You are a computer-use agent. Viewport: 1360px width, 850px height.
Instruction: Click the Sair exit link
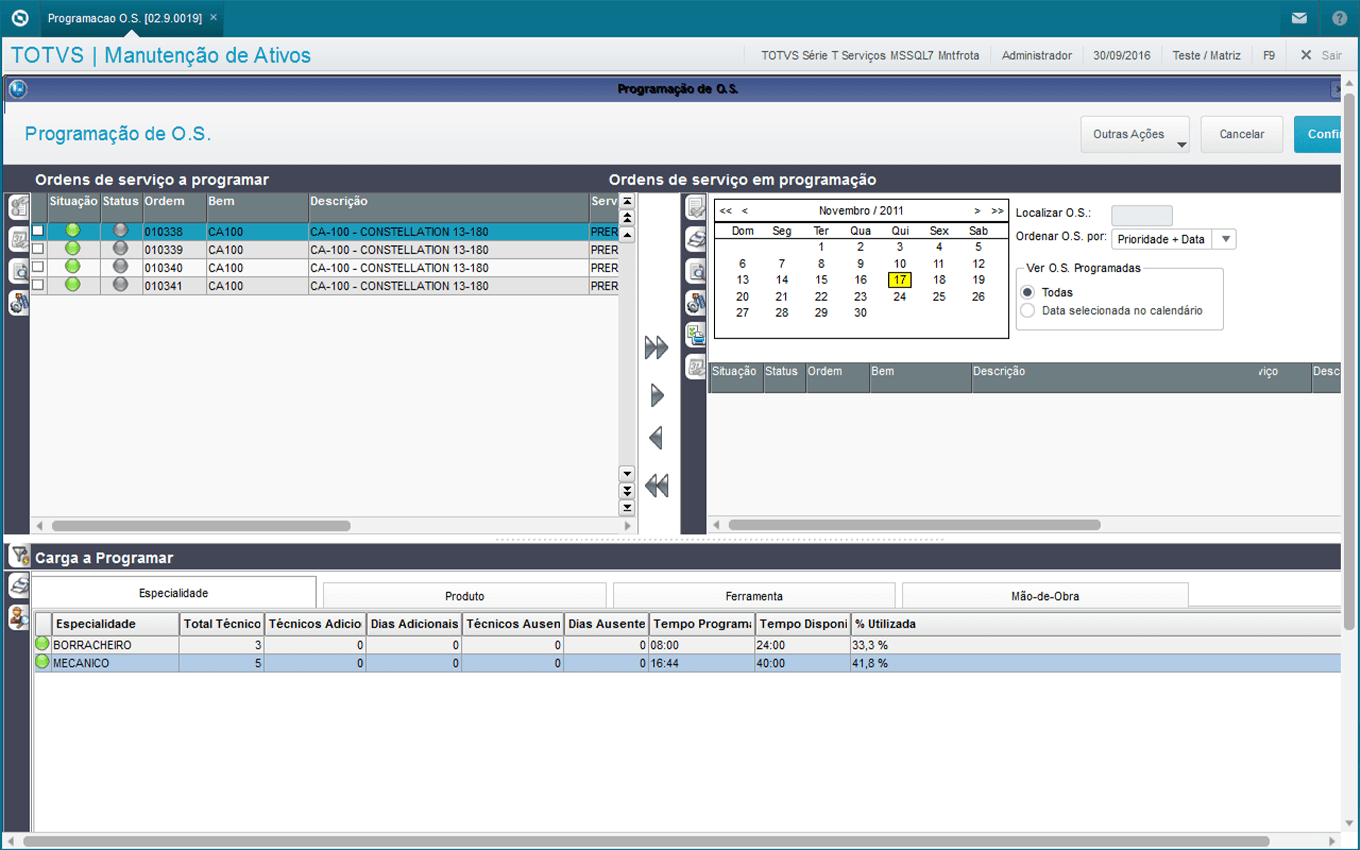(x=1321, y=55)
